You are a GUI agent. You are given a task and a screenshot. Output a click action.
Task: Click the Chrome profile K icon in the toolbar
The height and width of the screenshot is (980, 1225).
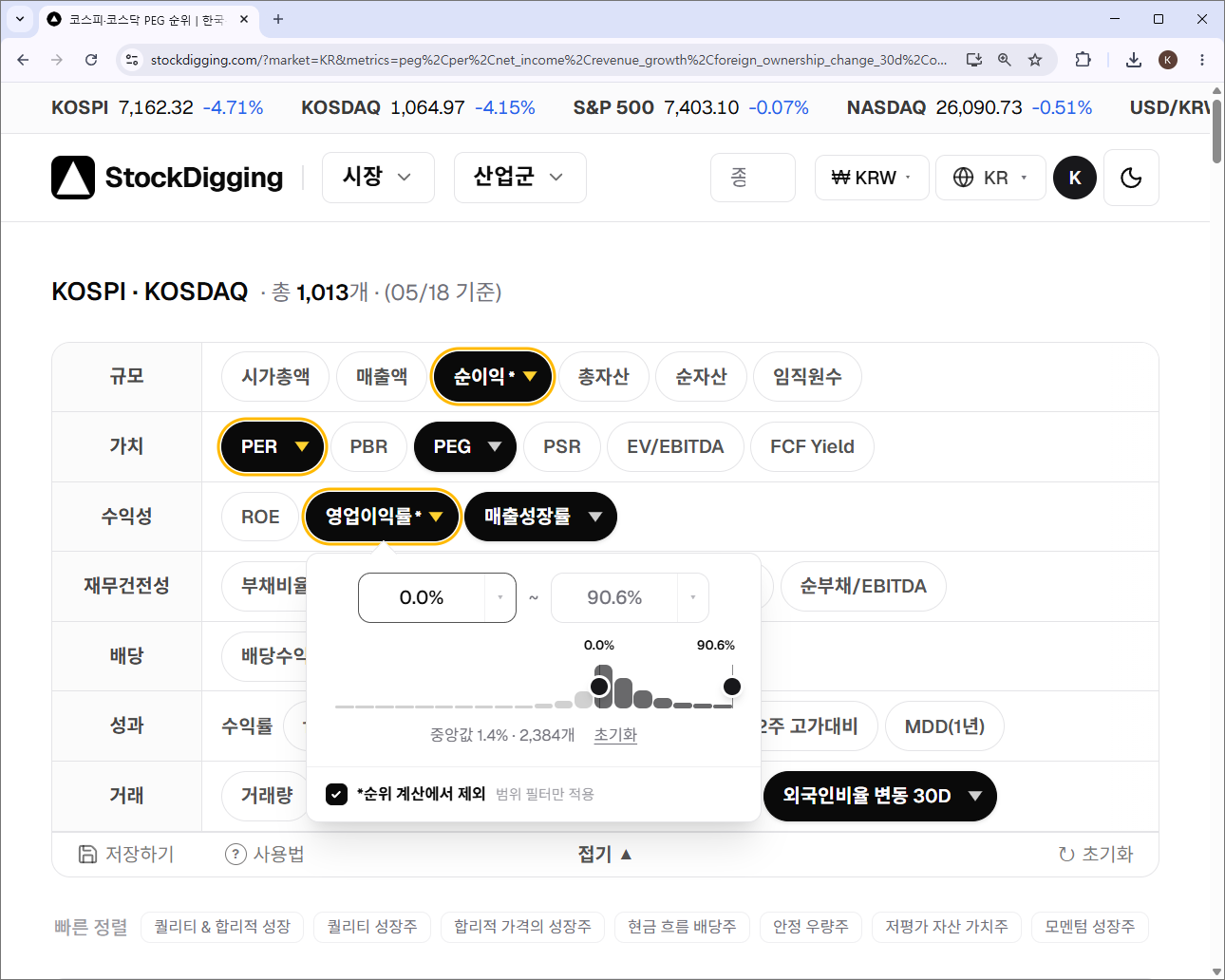coord(1168,59)
